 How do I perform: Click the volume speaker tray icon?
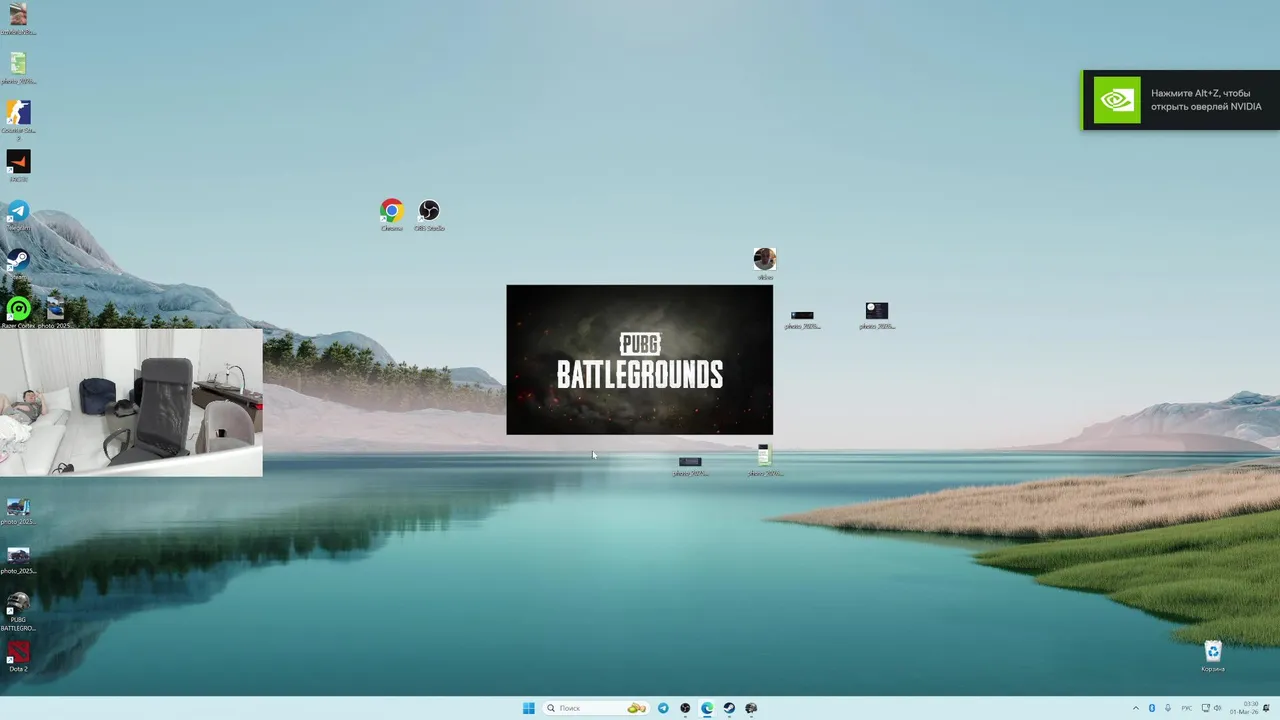tap(1217, 708)
